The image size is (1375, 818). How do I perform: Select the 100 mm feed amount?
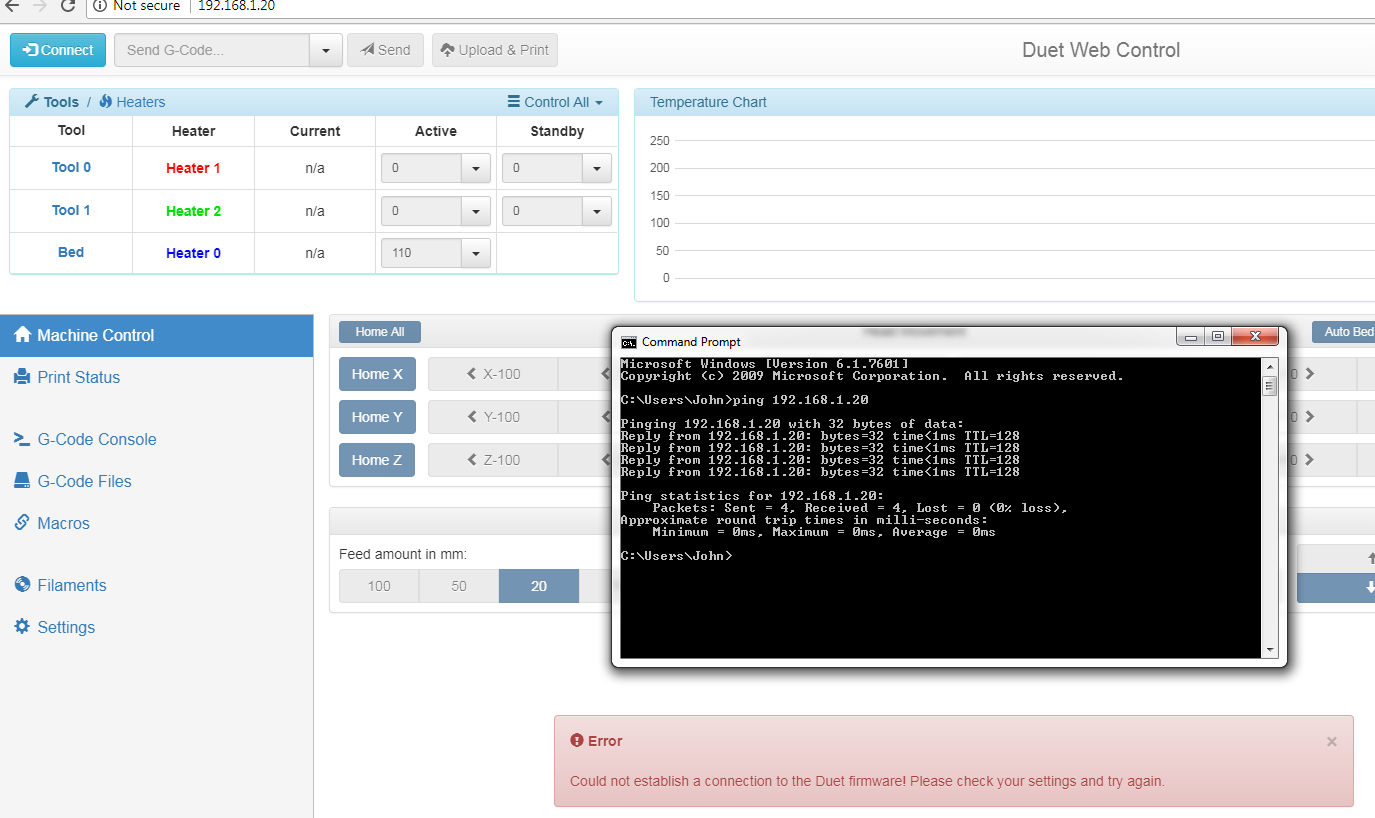[x=379, y=586]
